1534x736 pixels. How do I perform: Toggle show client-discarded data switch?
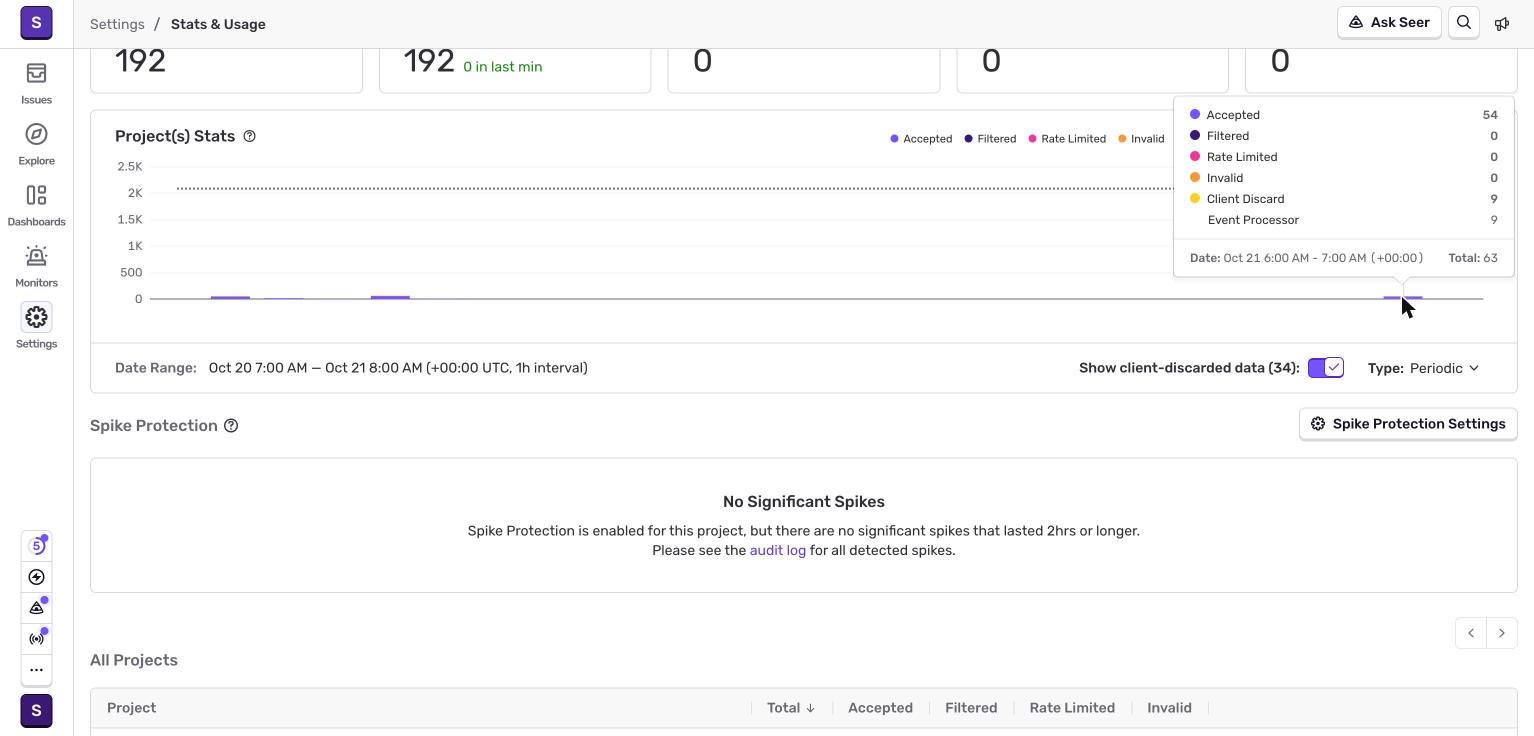(x=1326, y=368)
